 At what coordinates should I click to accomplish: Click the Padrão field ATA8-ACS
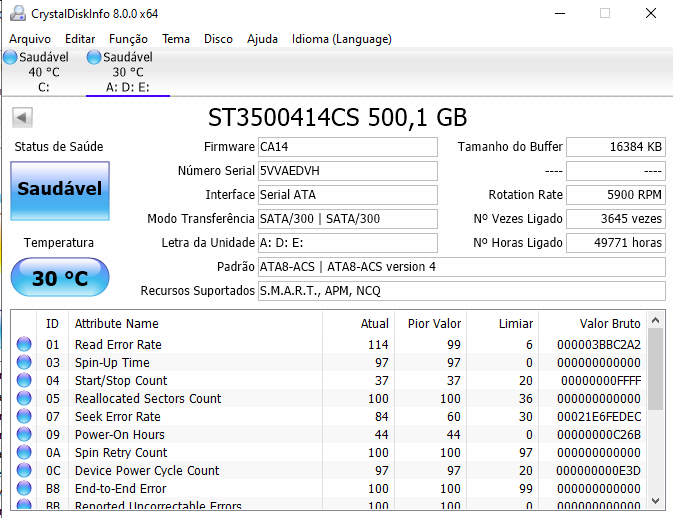tap(462, 267)
